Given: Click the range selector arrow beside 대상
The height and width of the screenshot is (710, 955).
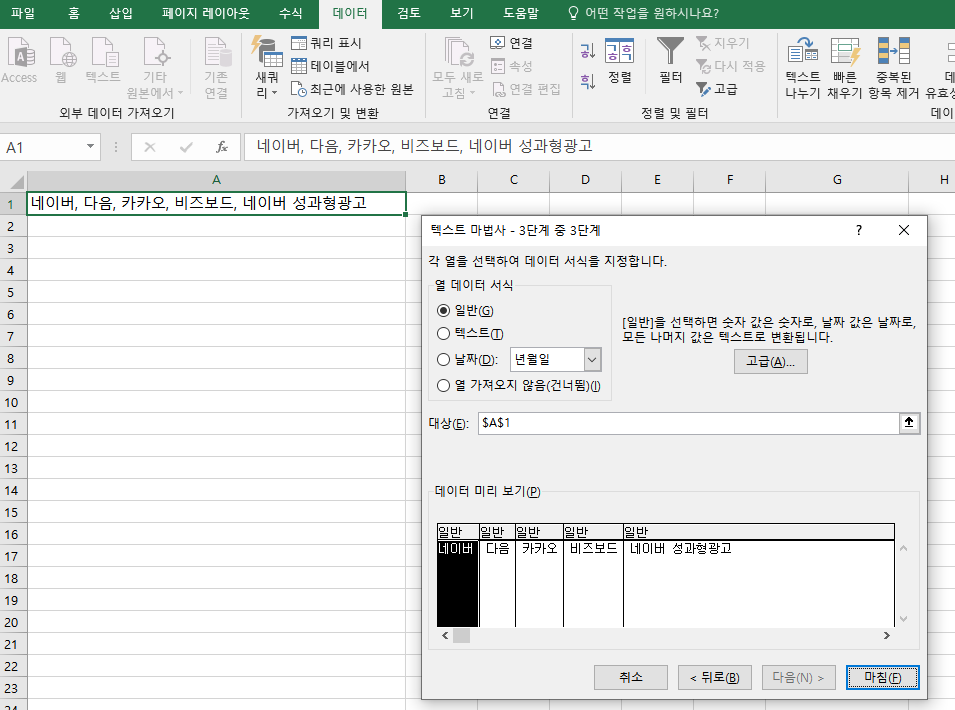Looking at the screenshot, I should 909,422.
